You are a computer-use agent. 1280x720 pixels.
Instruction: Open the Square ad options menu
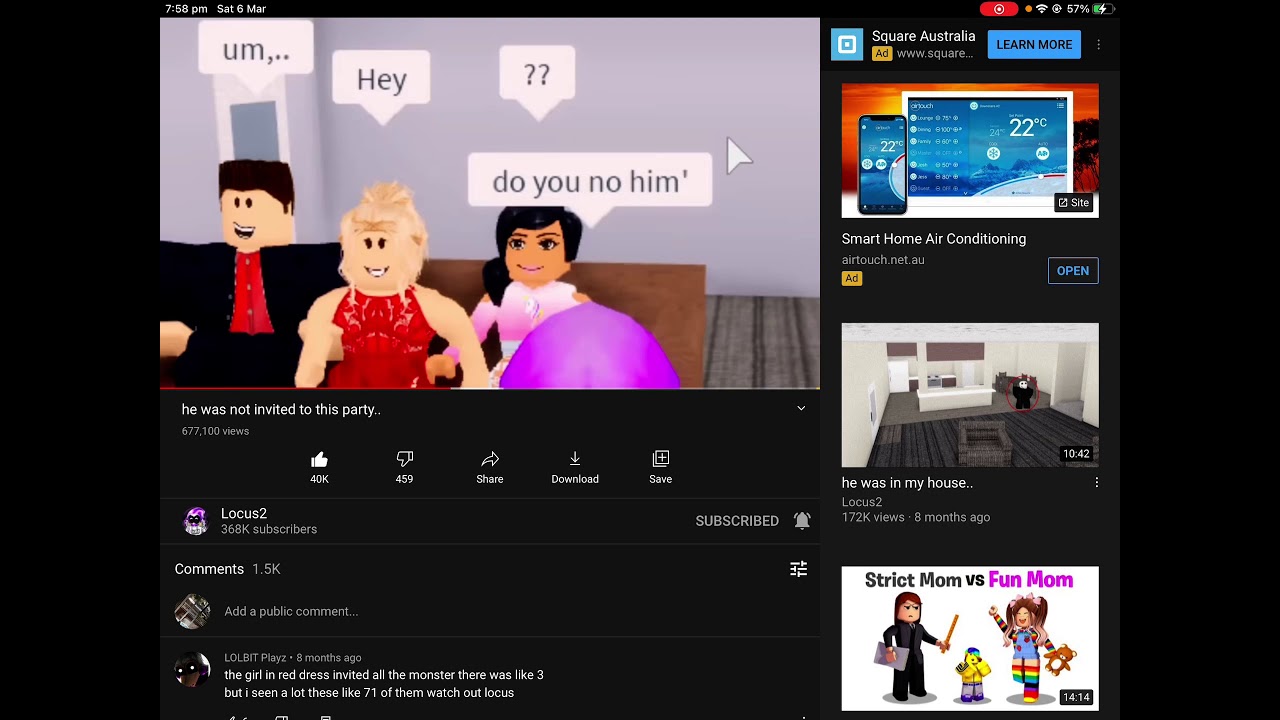tap(1098, 45)
